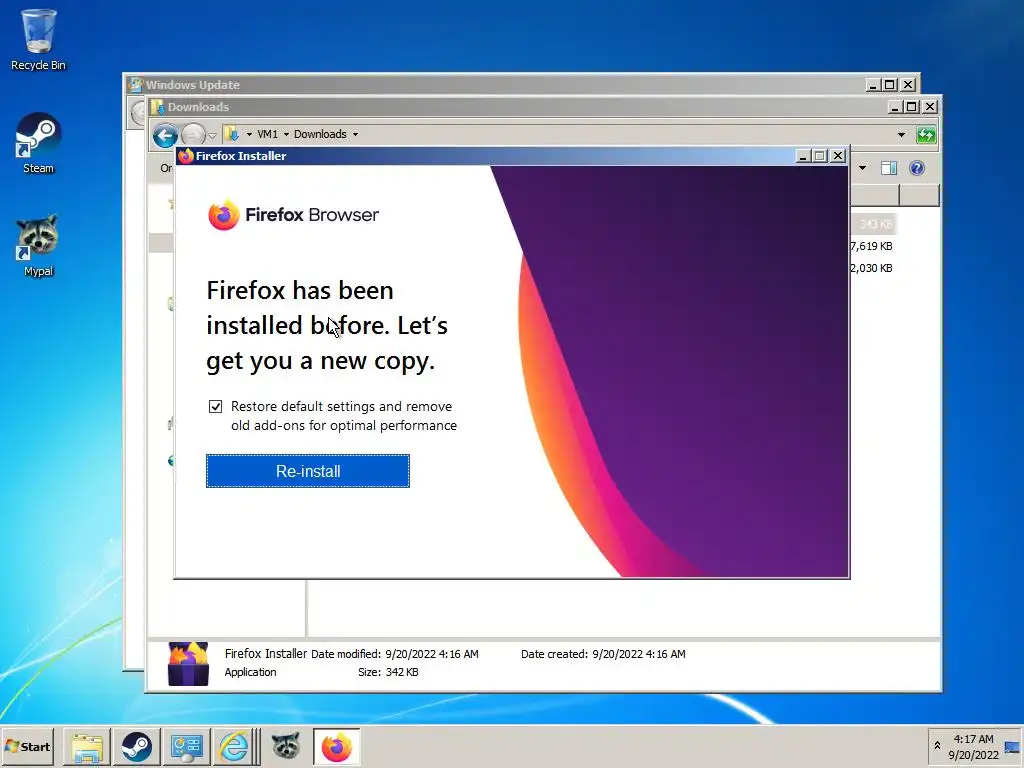This screenshot has height=768, width=1024.
Task: Open the view options dropdown arrow
Action: pos(863,168)
